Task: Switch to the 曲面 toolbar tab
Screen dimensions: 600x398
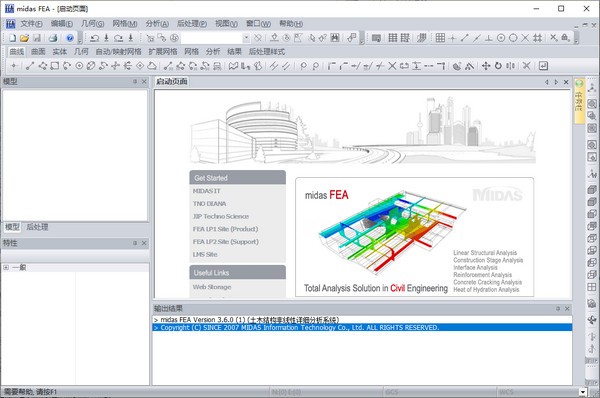Action: pos(38,52)
